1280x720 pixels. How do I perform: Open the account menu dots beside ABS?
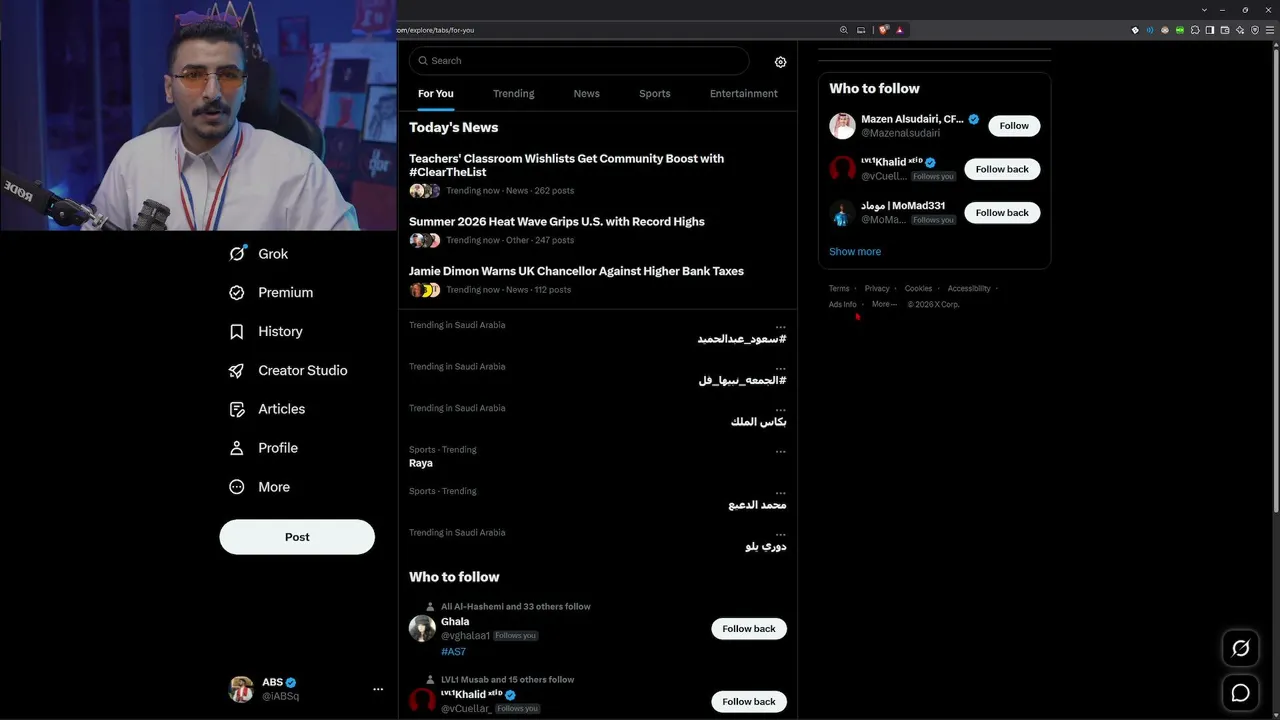[x=378, y=689]
